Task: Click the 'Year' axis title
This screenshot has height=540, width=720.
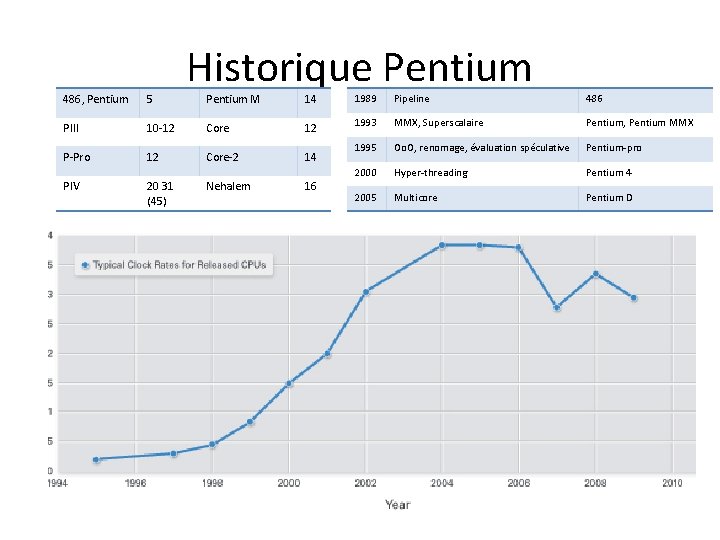Action: (x=398, y=505)
